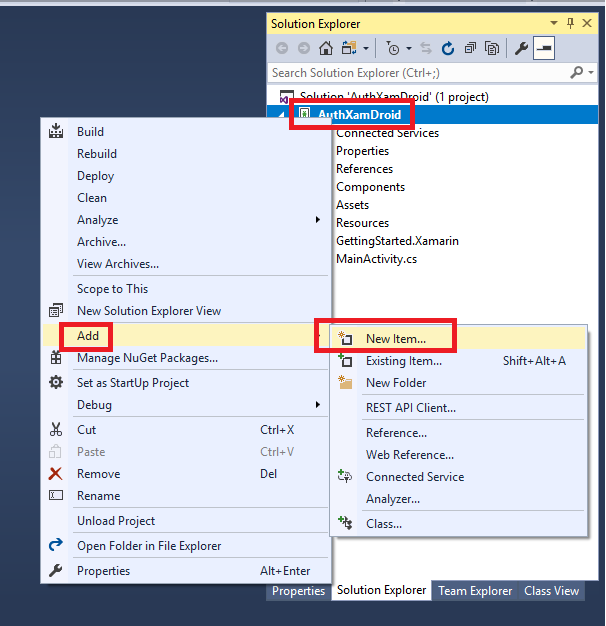Choose Set as StartUp Project

pos(186,382)
